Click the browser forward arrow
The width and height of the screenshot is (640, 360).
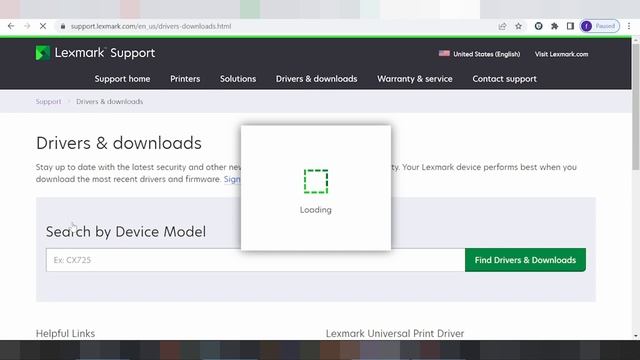point(27,26)
